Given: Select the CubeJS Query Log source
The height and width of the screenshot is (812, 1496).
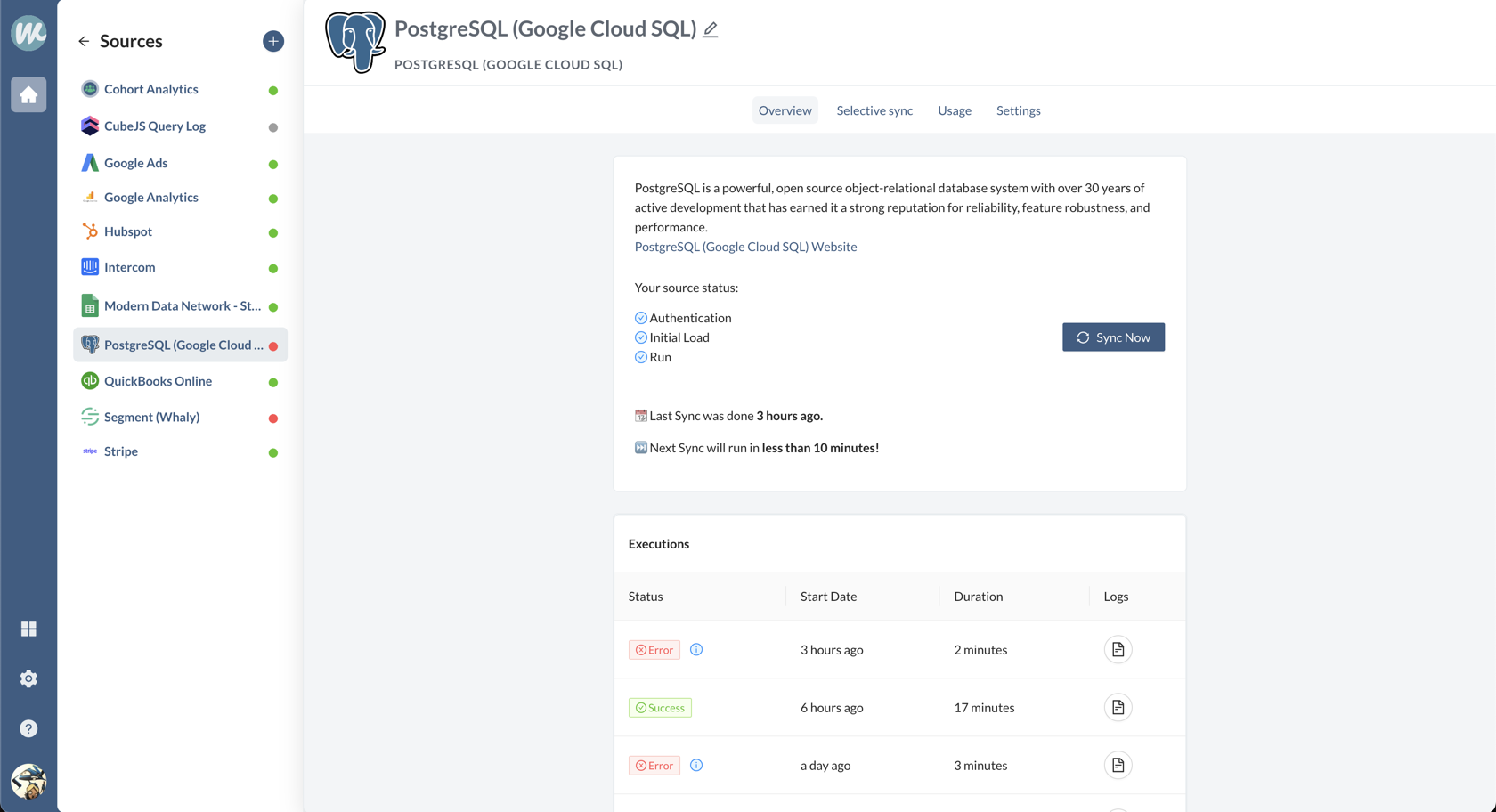Looking at the screenshot, I should coord(180,126).
